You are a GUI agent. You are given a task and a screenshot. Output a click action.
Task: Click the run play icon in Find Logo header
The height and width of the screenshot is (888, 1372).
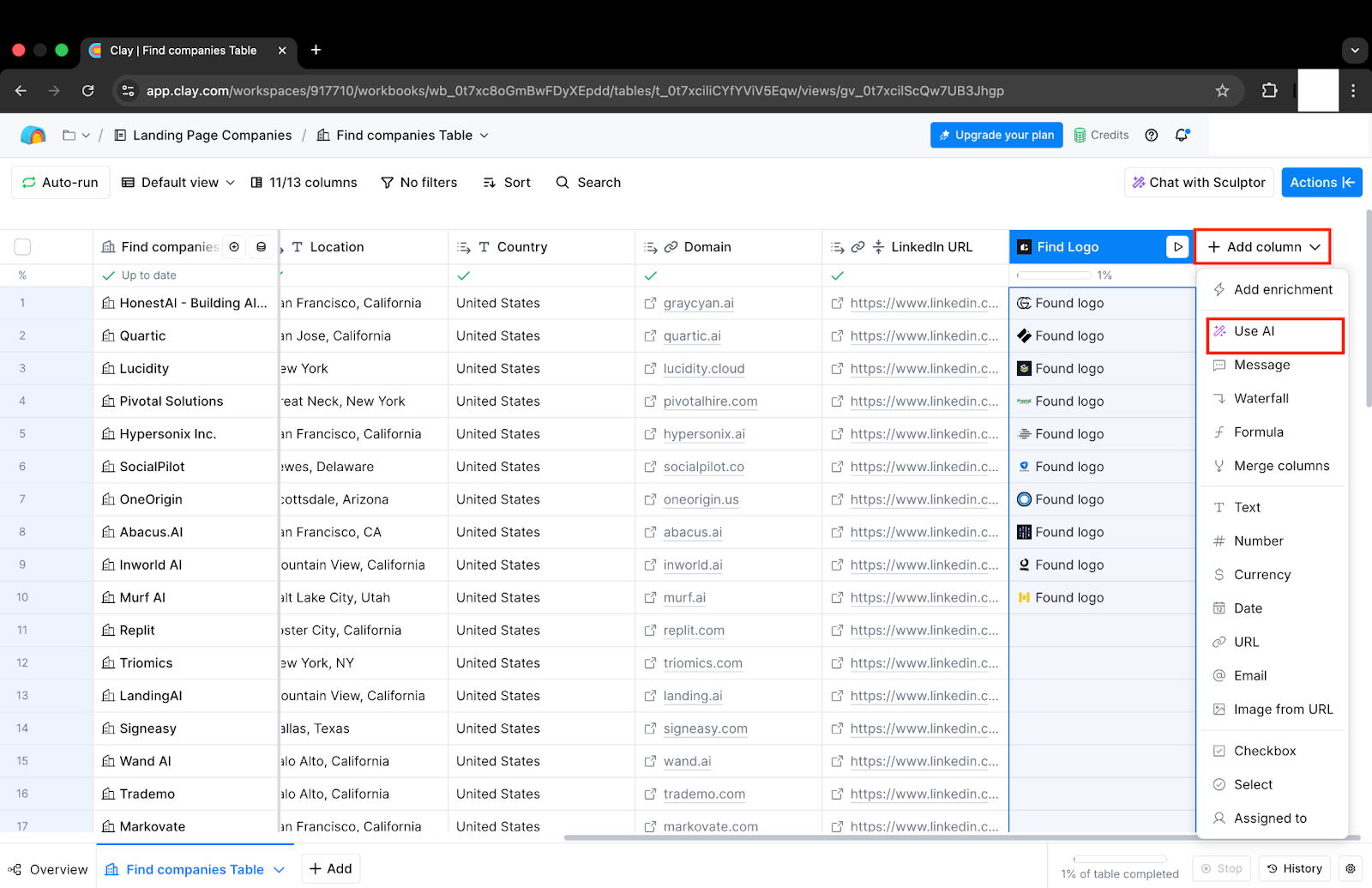coord(1177,247)
